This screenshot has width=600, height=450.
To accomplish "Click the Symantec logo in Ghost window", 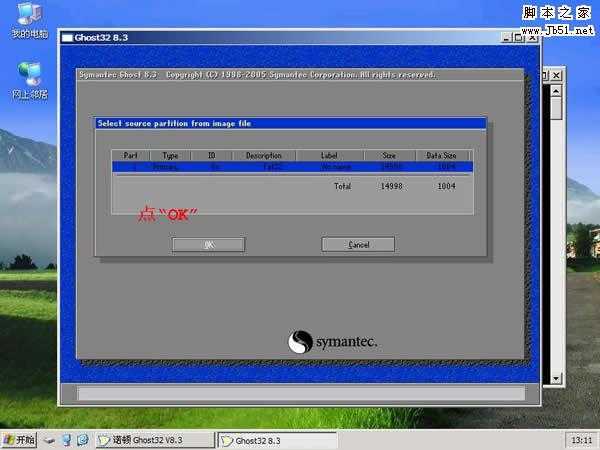I will 333,342.
